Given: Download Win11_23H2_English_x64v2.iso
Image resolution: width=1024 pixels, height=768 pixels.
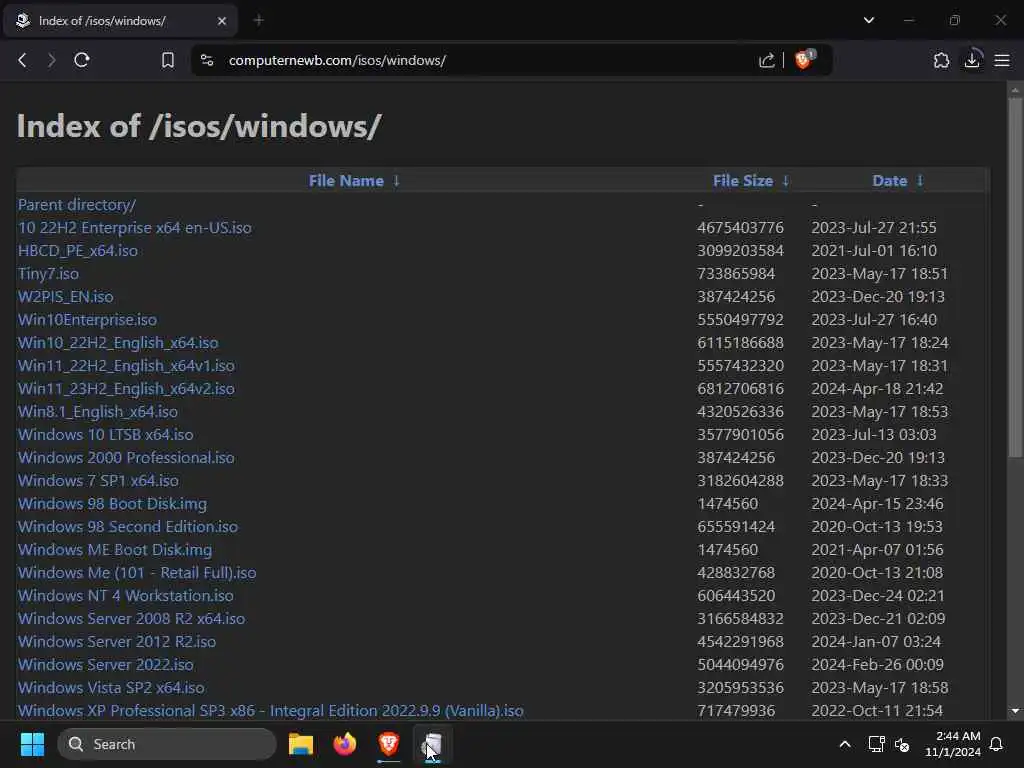Looking at the screenshot, I should coord(126,389).
